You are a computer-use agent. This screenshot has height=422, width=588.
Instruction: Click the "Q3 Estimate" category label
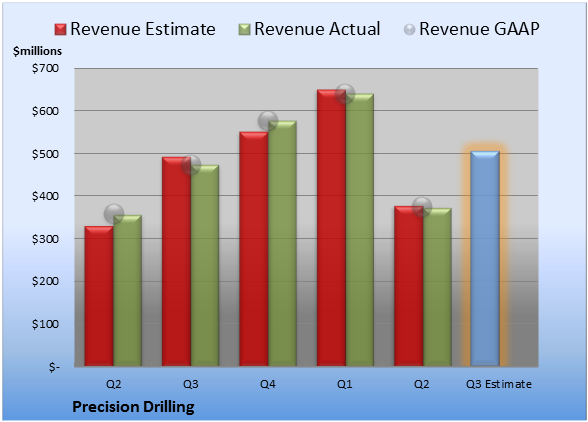point(499,384)
